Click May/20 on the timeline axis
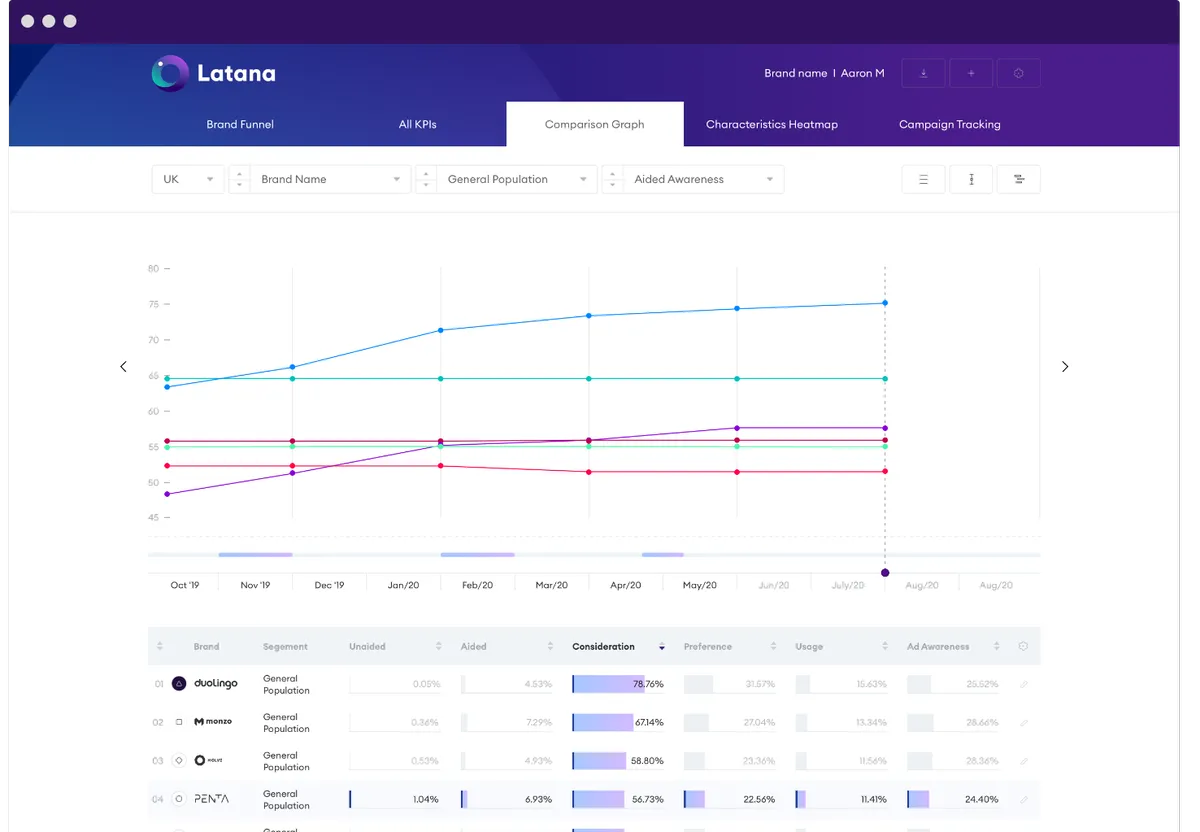Screen dimensions: 1200x832 click(x=700, y=585)
